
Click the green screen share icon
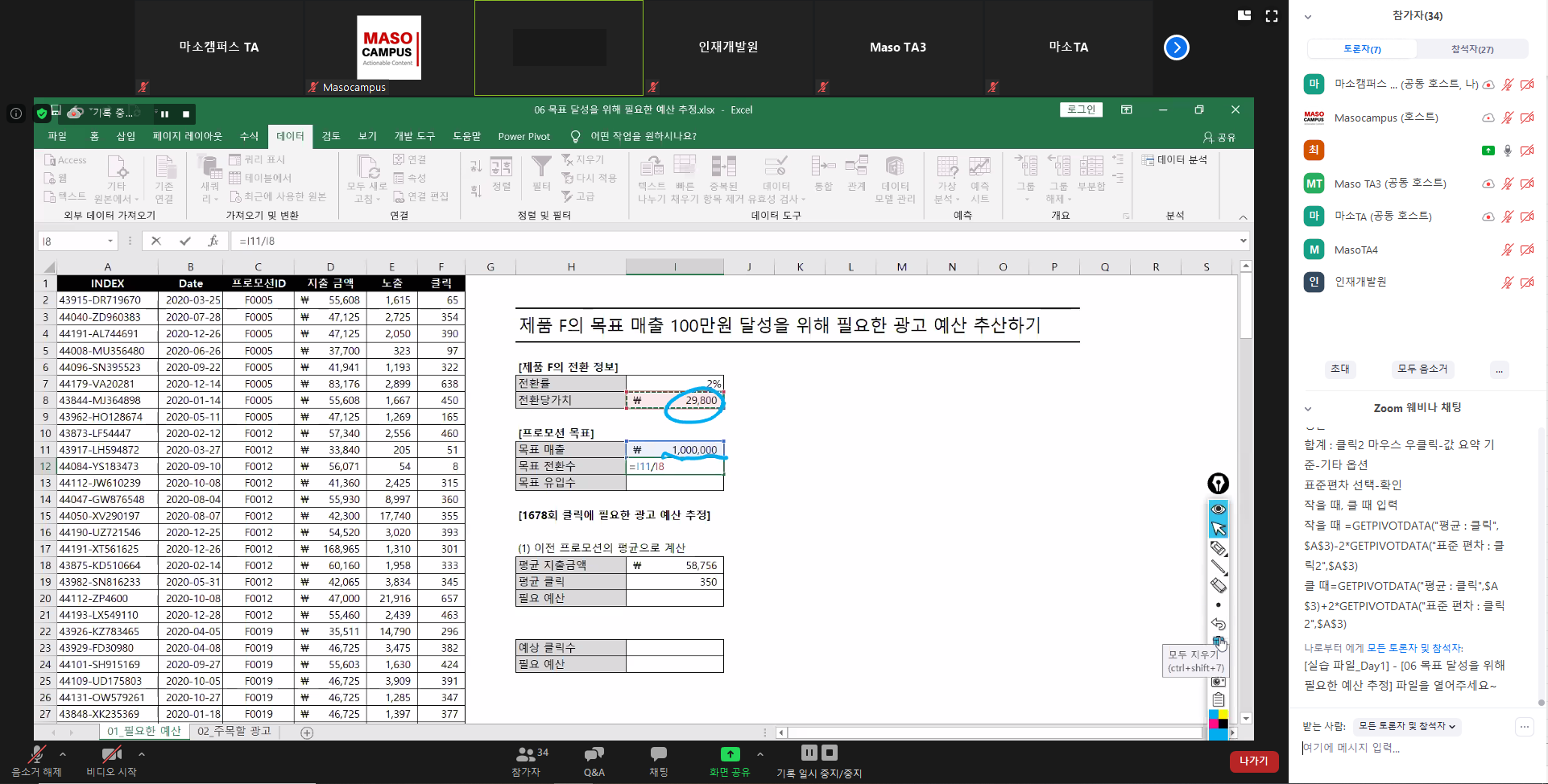click(730, 754)
